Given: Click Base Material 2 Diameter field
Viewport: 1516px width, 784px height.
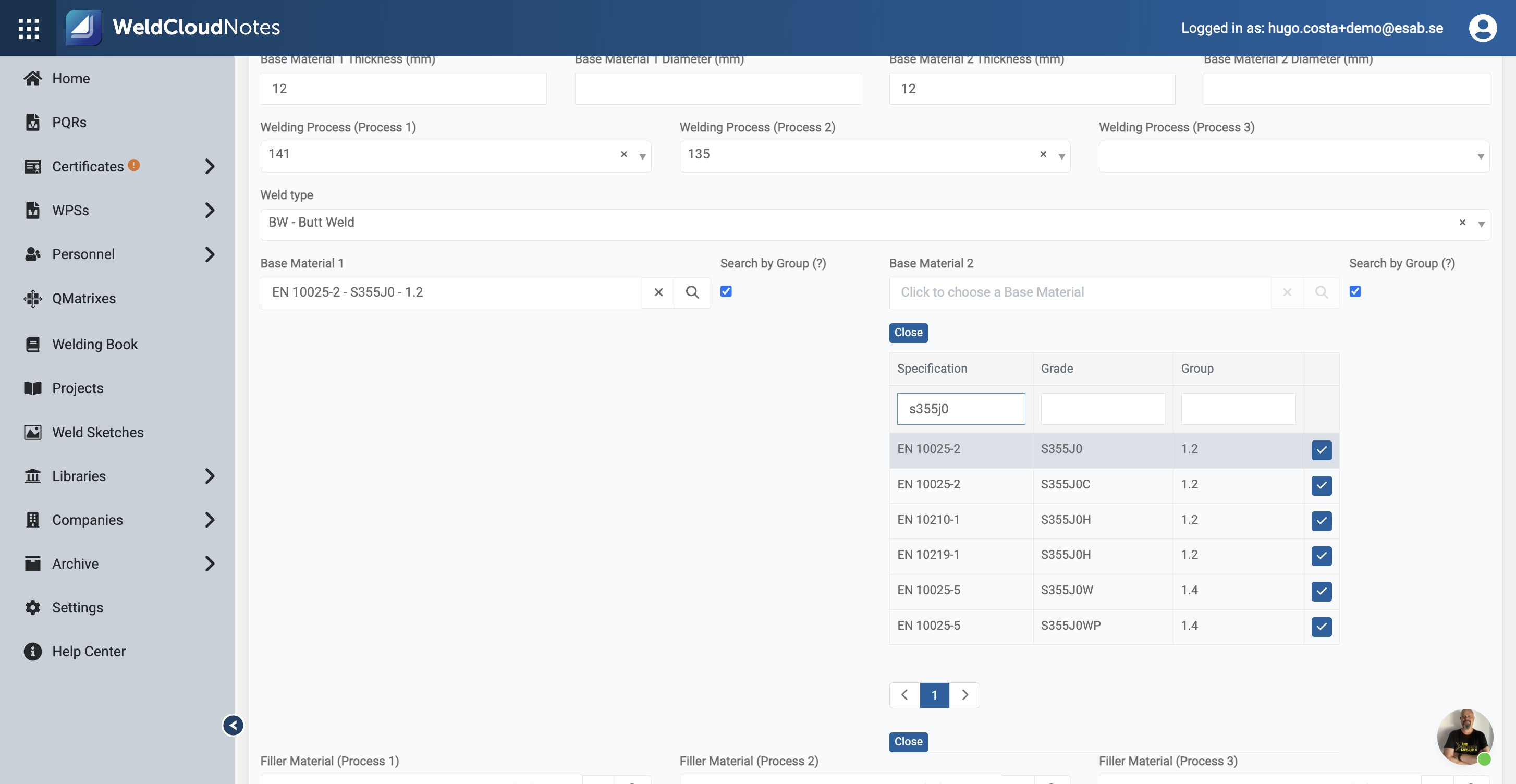Looking at the screenshot, I should pos(1347,89).
